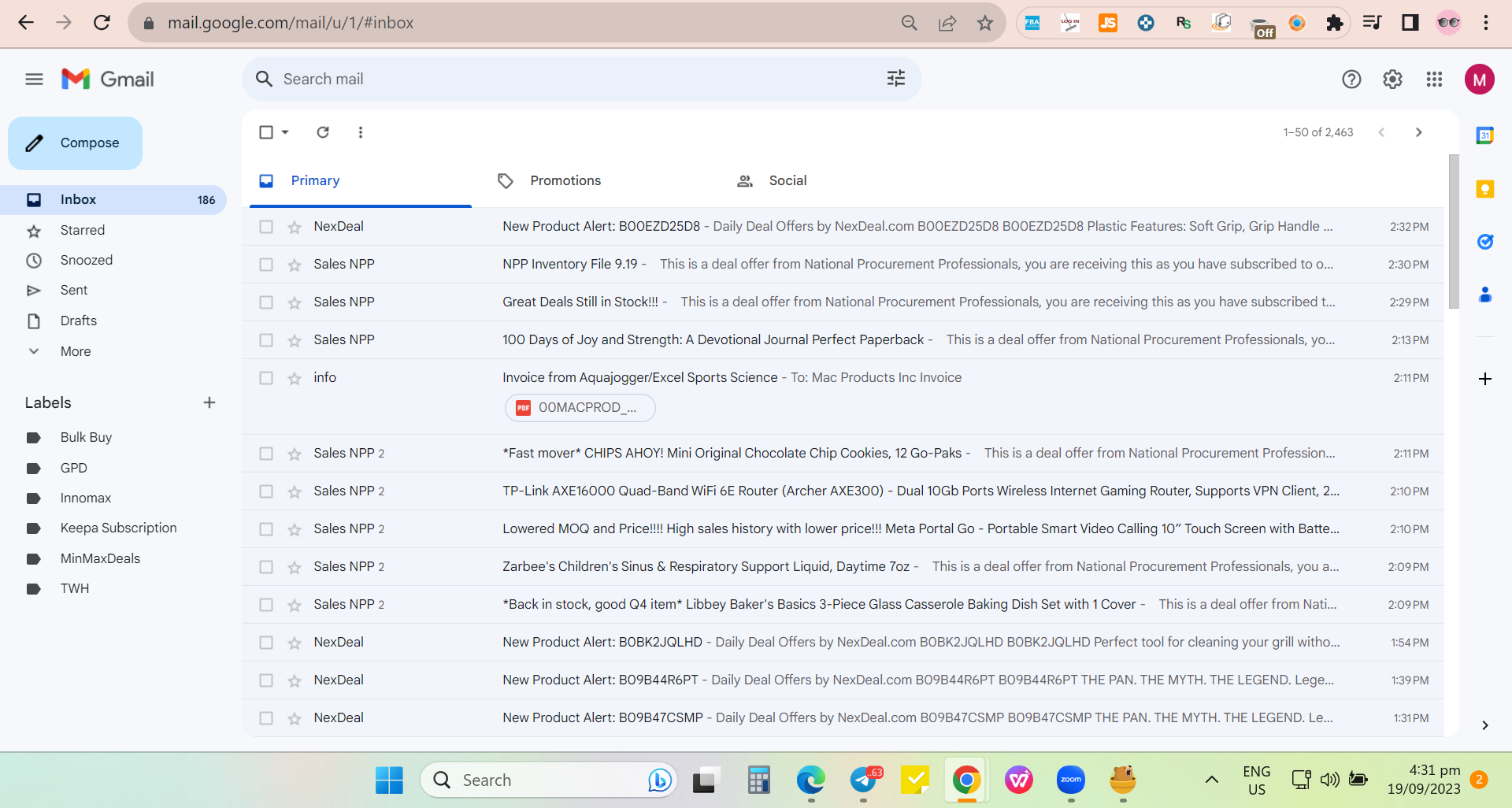
Task: Select the Zarbee's Children's Sinus email checkbox
Action: 266,567
